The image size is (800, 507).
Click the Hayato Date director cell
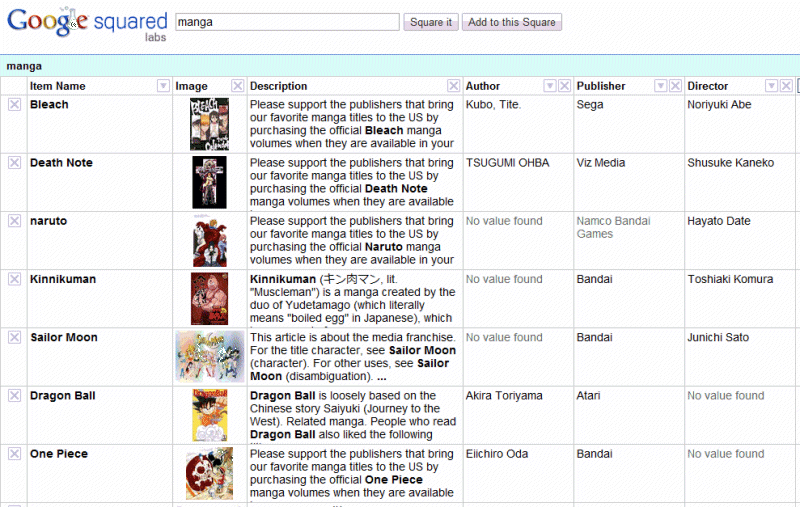719,221
